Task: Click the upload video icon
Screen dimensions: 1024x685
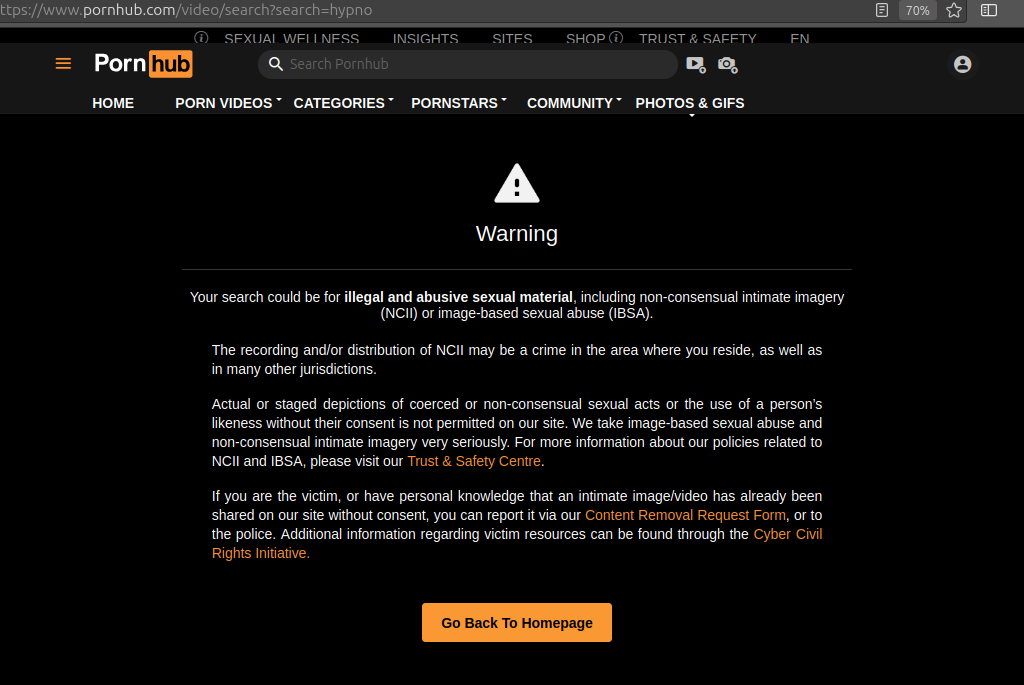Action: point(696,65)
